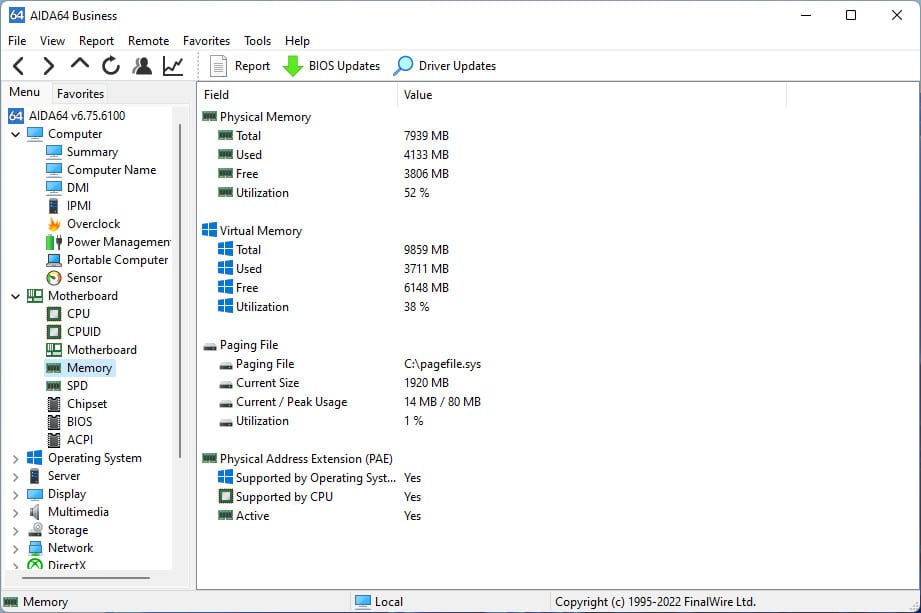Image resolution: width=921 pixels, height=613 pixels.
Task: Click the Chipset icon in tree
Action: 54,404
